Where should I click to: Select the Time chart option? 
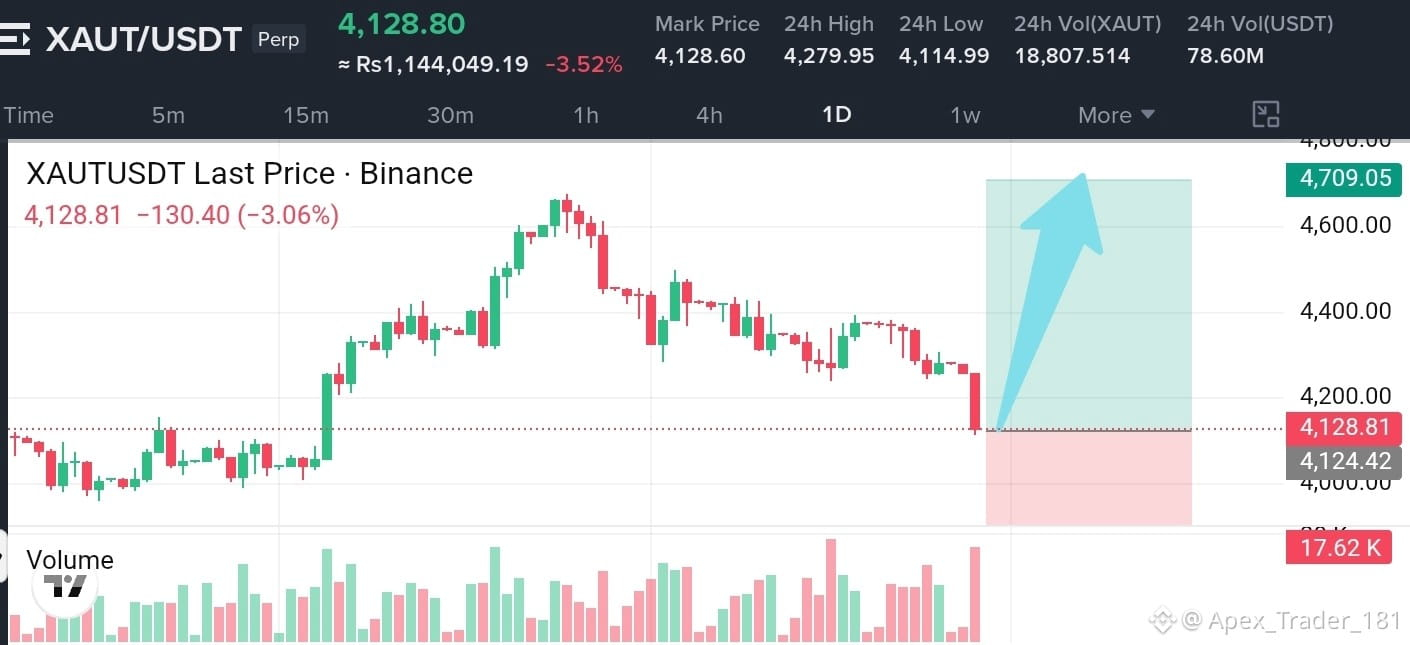coord(28,115)
